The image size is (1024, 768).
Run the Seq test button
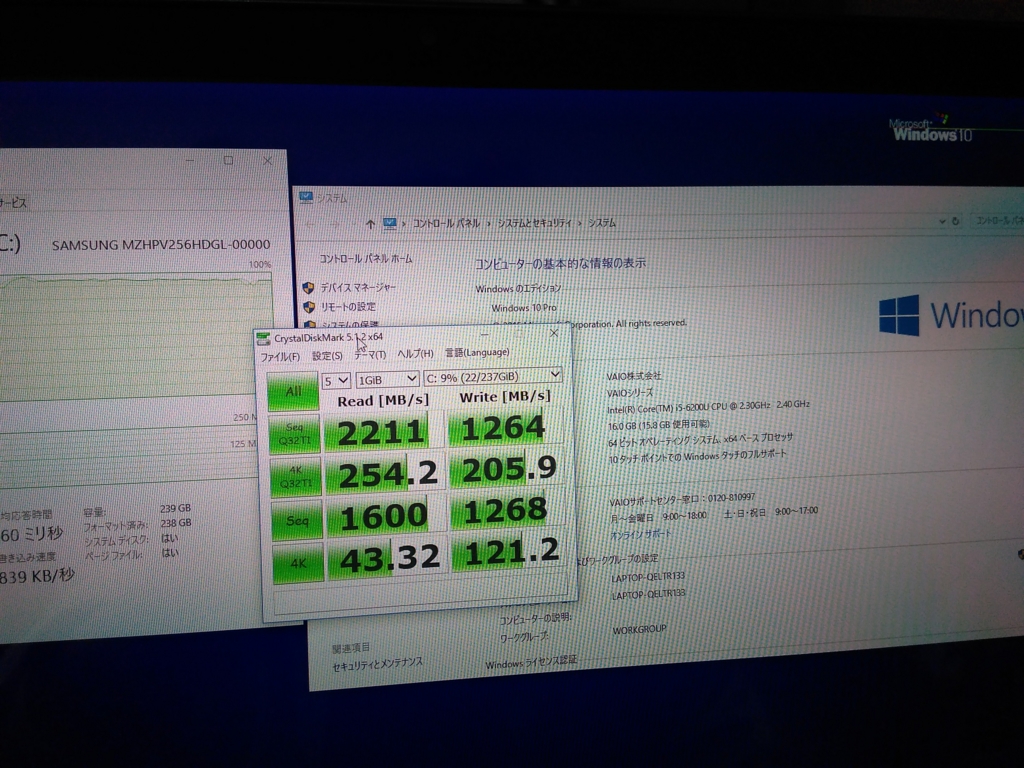(x=297, y=520)
